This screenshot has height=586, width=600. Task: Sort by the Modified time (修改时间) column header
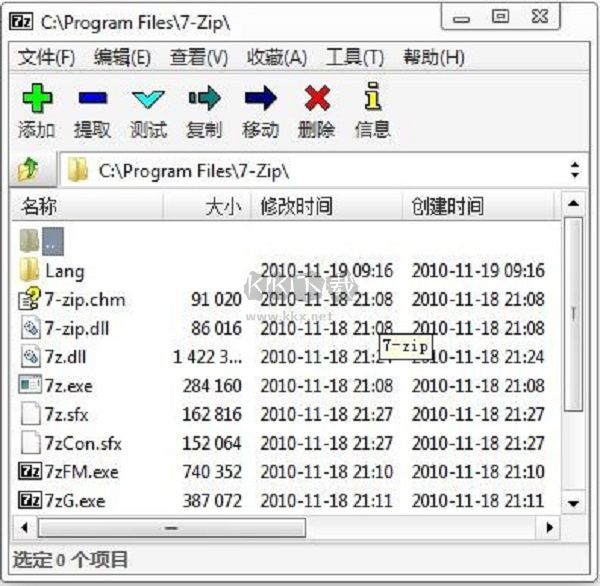tap(326, 207)
